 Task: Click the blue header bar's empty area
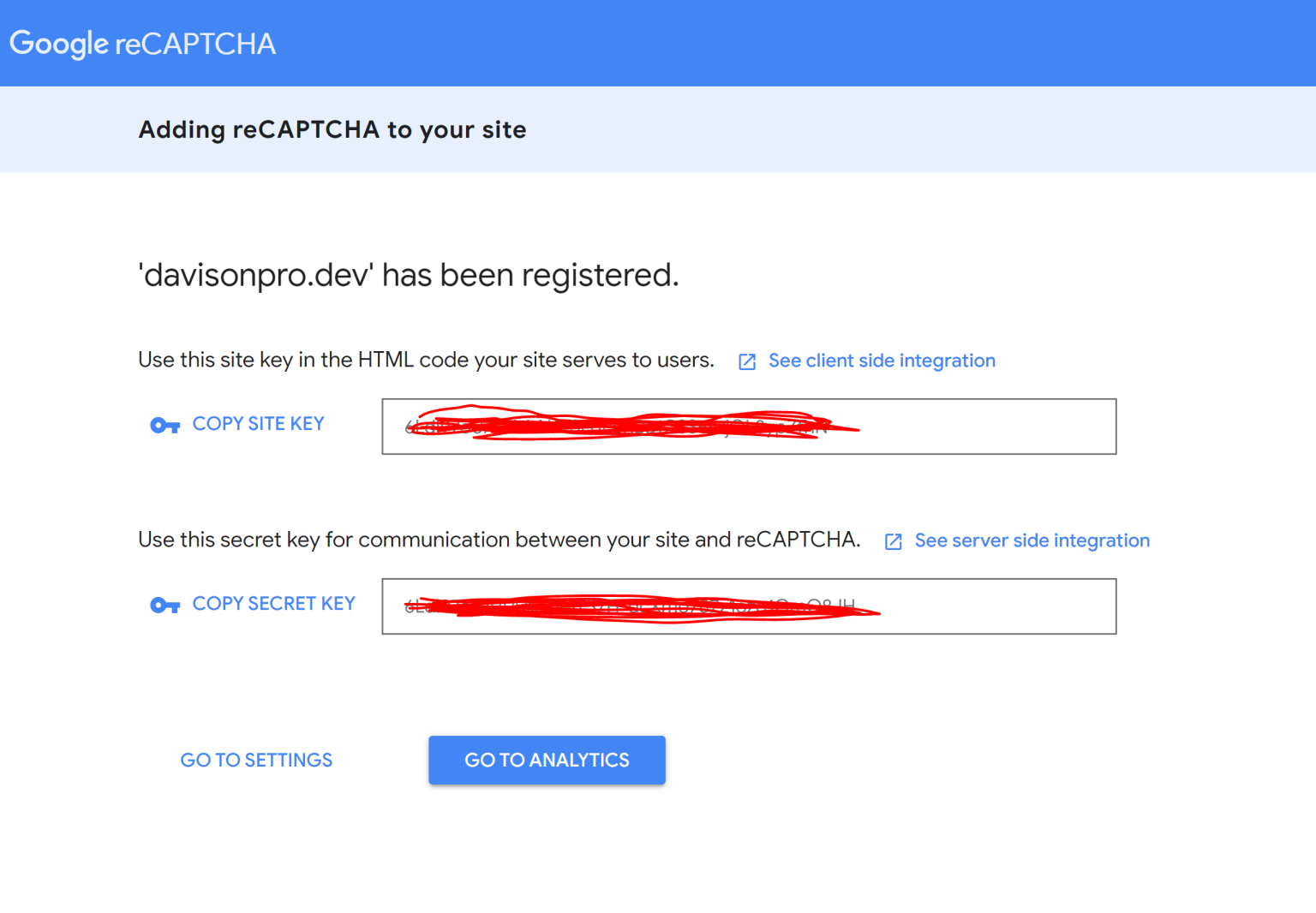[771, 43]
